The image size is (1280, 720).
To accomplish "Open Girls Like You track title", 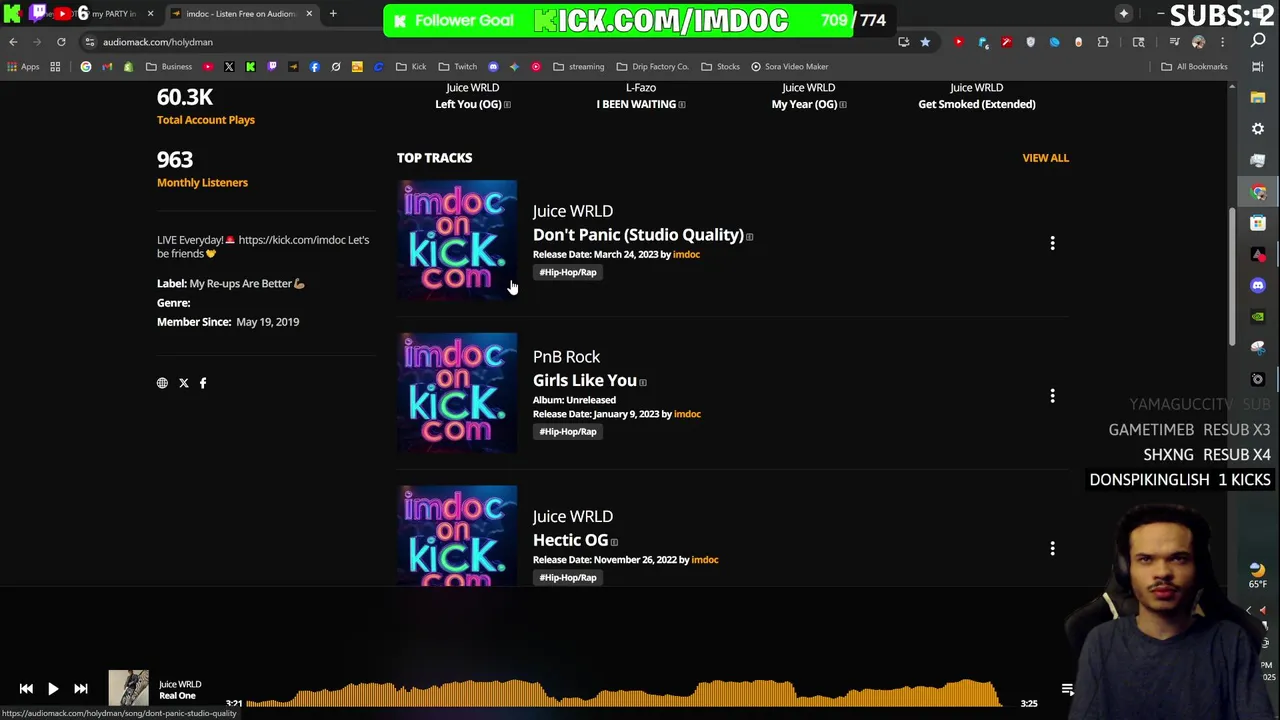I will pos(585,380).
